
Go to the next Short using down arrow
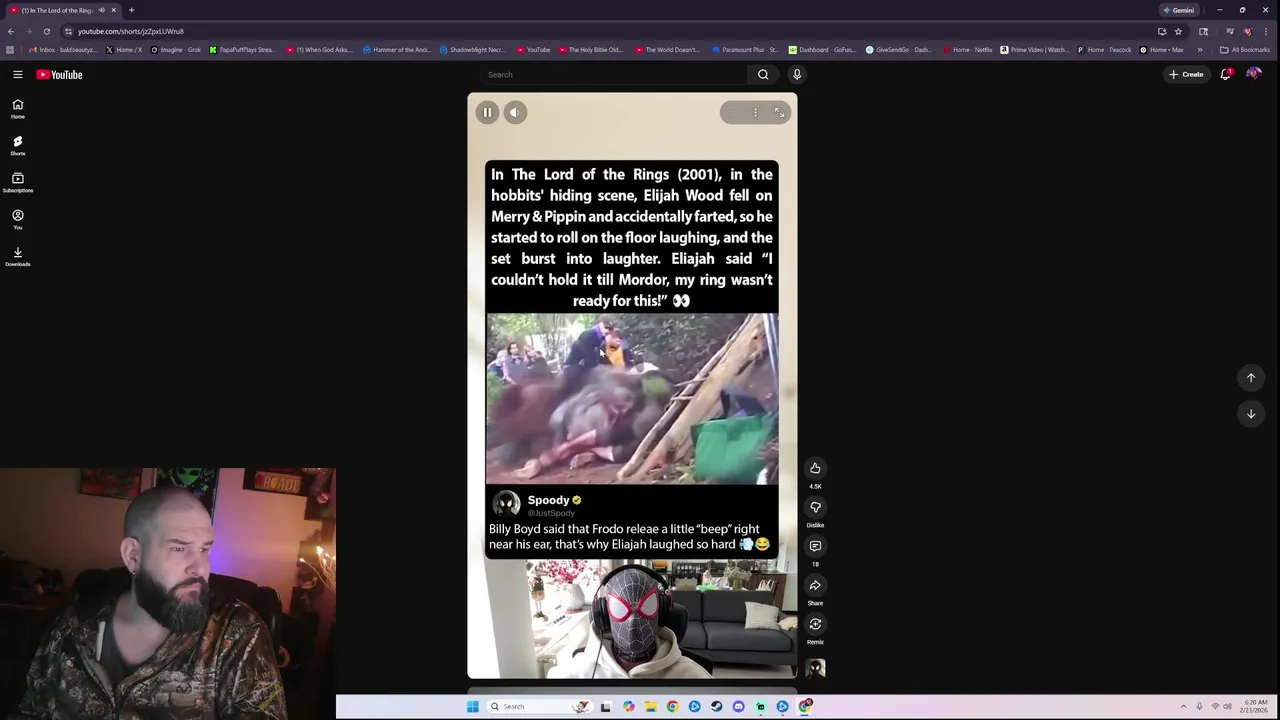[x=1250, y=413]
